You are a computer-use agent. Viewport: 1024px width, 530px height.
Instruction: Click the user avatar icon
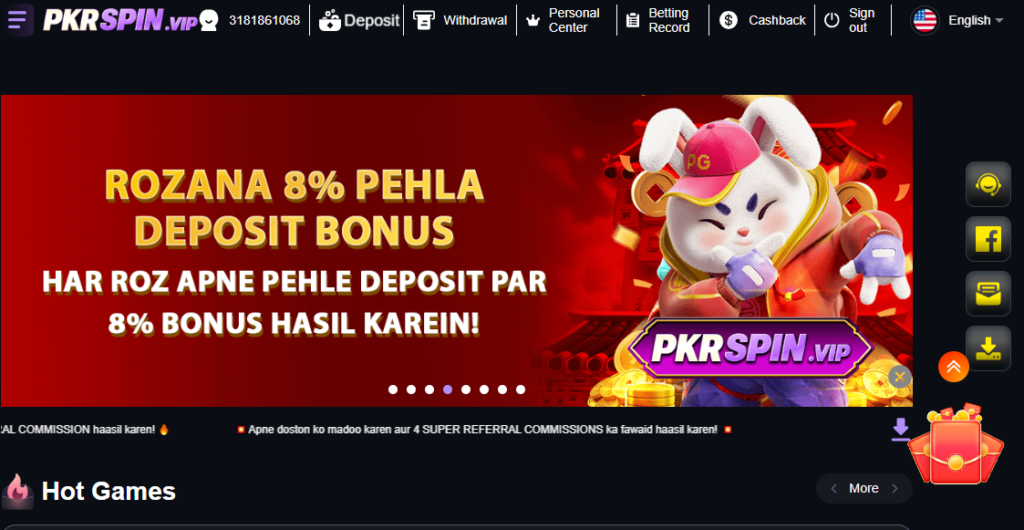(x=208, y=20)
